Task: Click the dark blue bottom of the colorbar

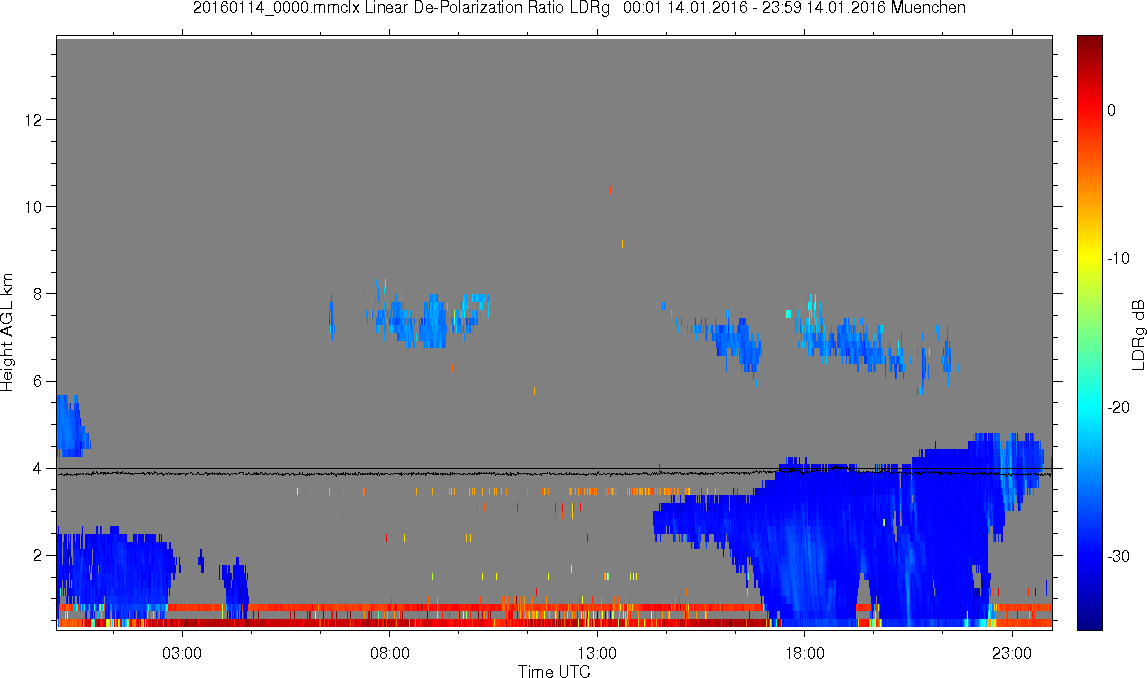Action: click(x=1090, y=620)
